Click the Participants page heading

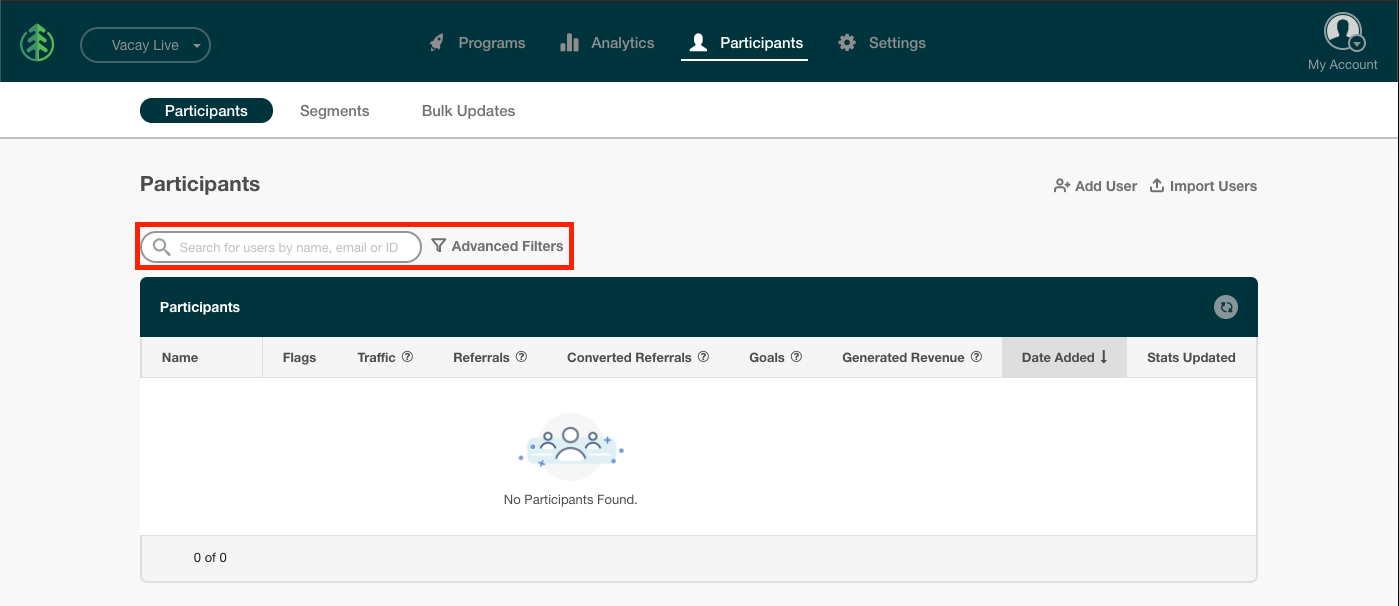pyautogui.click(x=200, y=184)
